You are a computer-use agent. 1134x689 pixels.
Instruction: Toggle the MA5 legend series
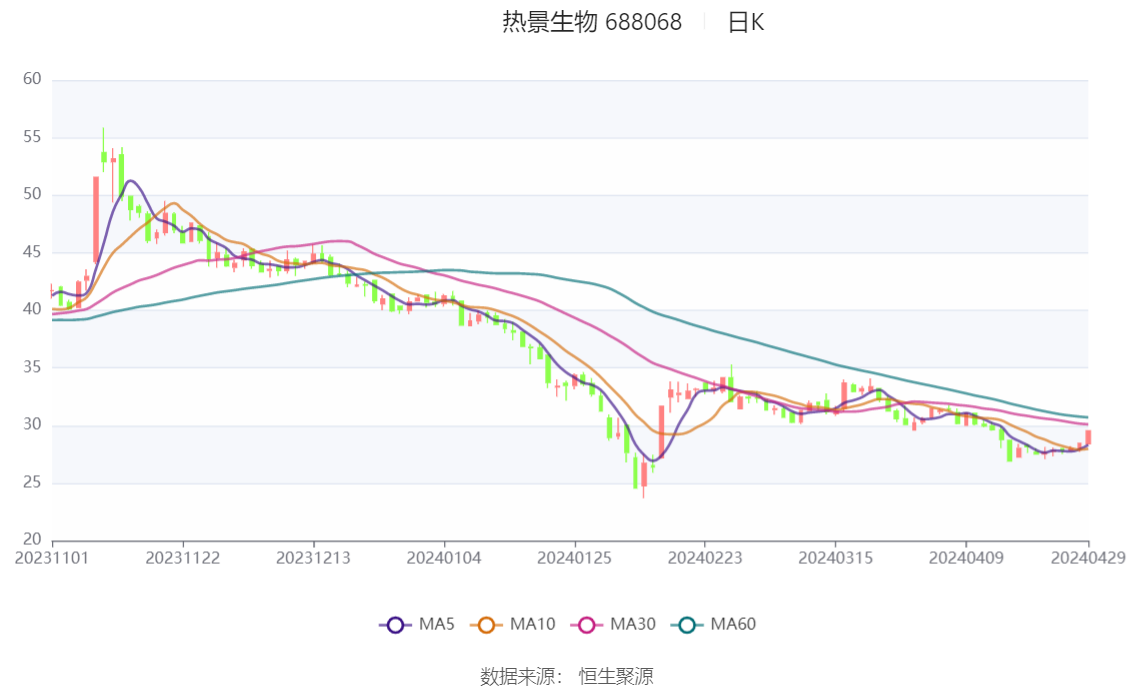417,625
